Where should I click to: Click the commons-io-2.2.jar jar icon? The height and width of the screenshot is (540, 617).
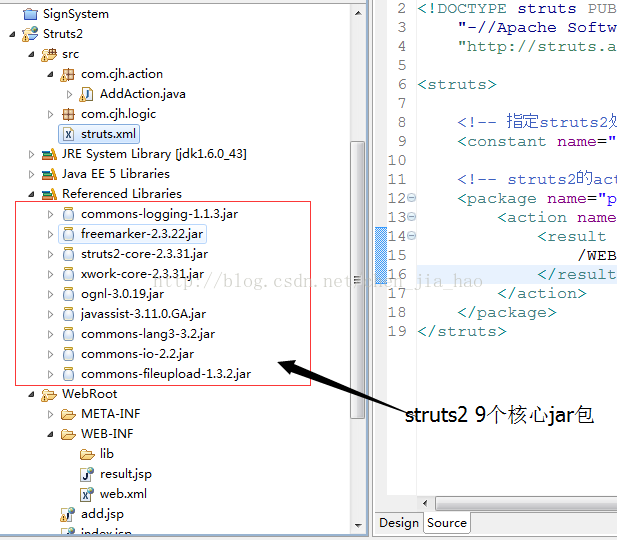[68, 354]
